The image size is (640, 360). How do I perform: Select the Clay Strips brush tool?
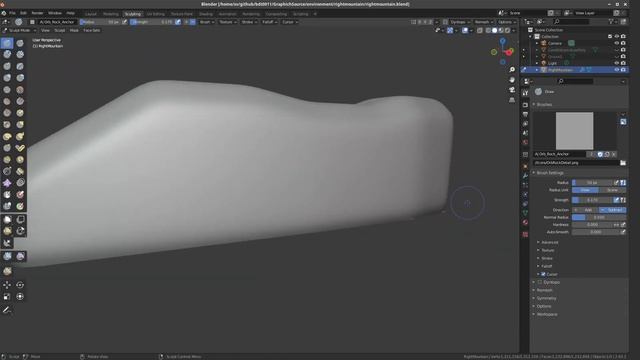[x=20, y=54]
